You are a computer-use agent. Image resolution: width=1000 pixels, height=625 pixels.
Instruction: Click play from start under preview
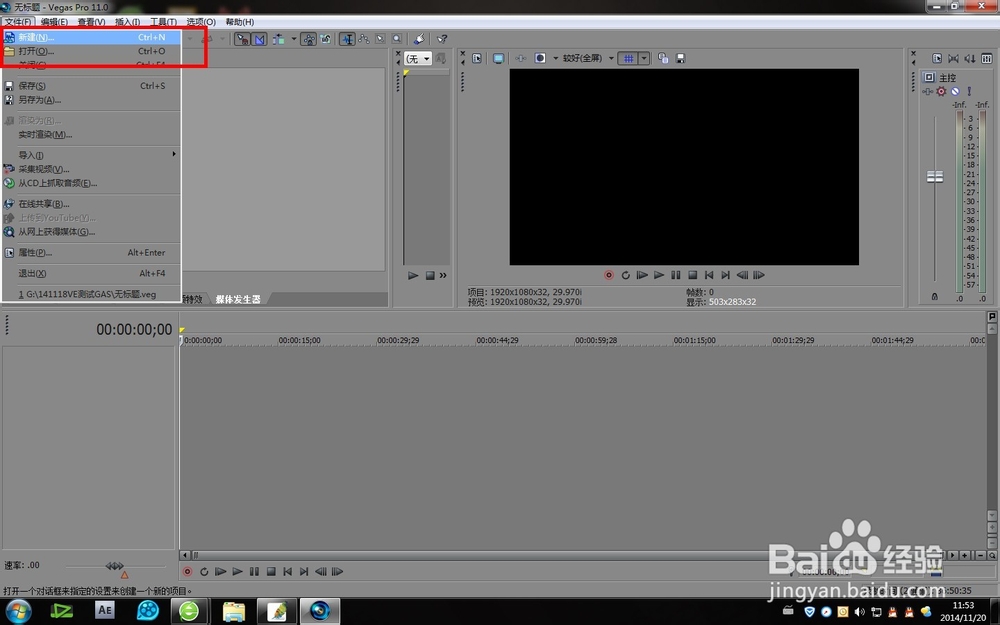point(642,276)
